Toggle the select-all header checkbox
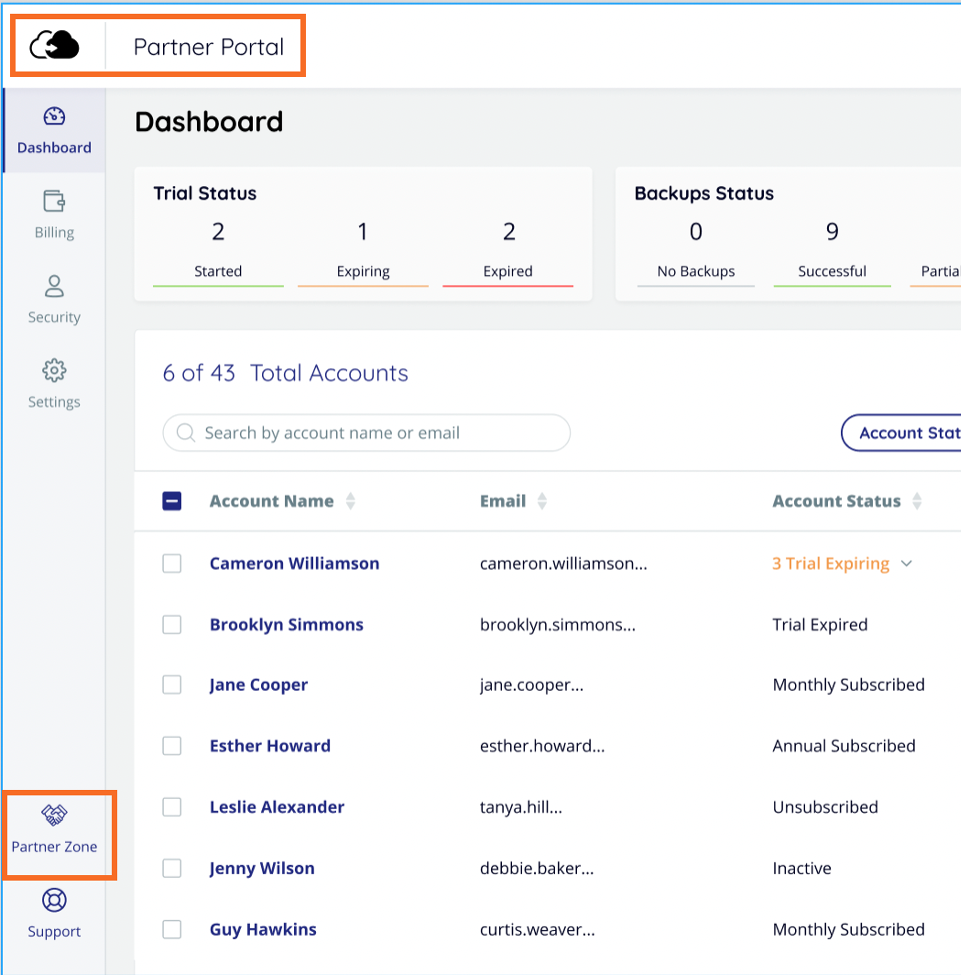This screenshot has width=962, height=976. pyautogui.click(x=172, y=501)
